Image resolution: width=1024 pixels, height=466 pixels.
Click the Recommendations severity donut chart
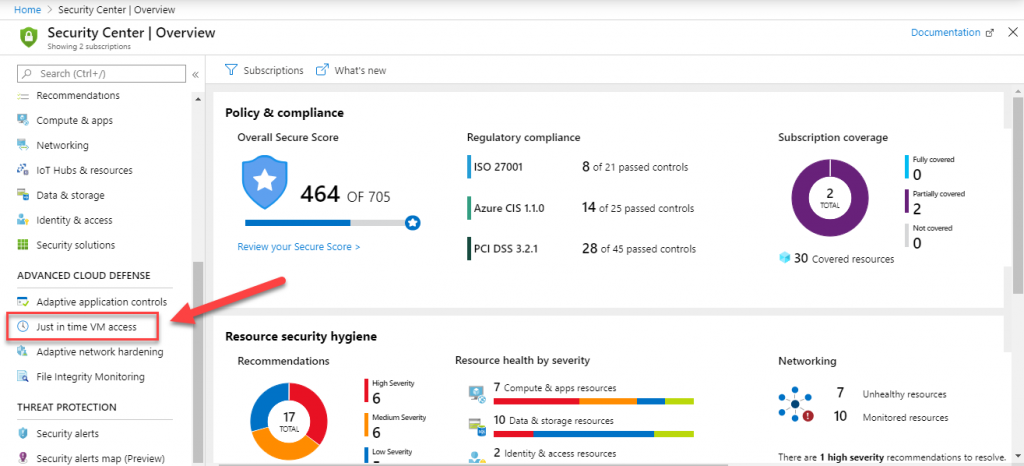(289, 422)
